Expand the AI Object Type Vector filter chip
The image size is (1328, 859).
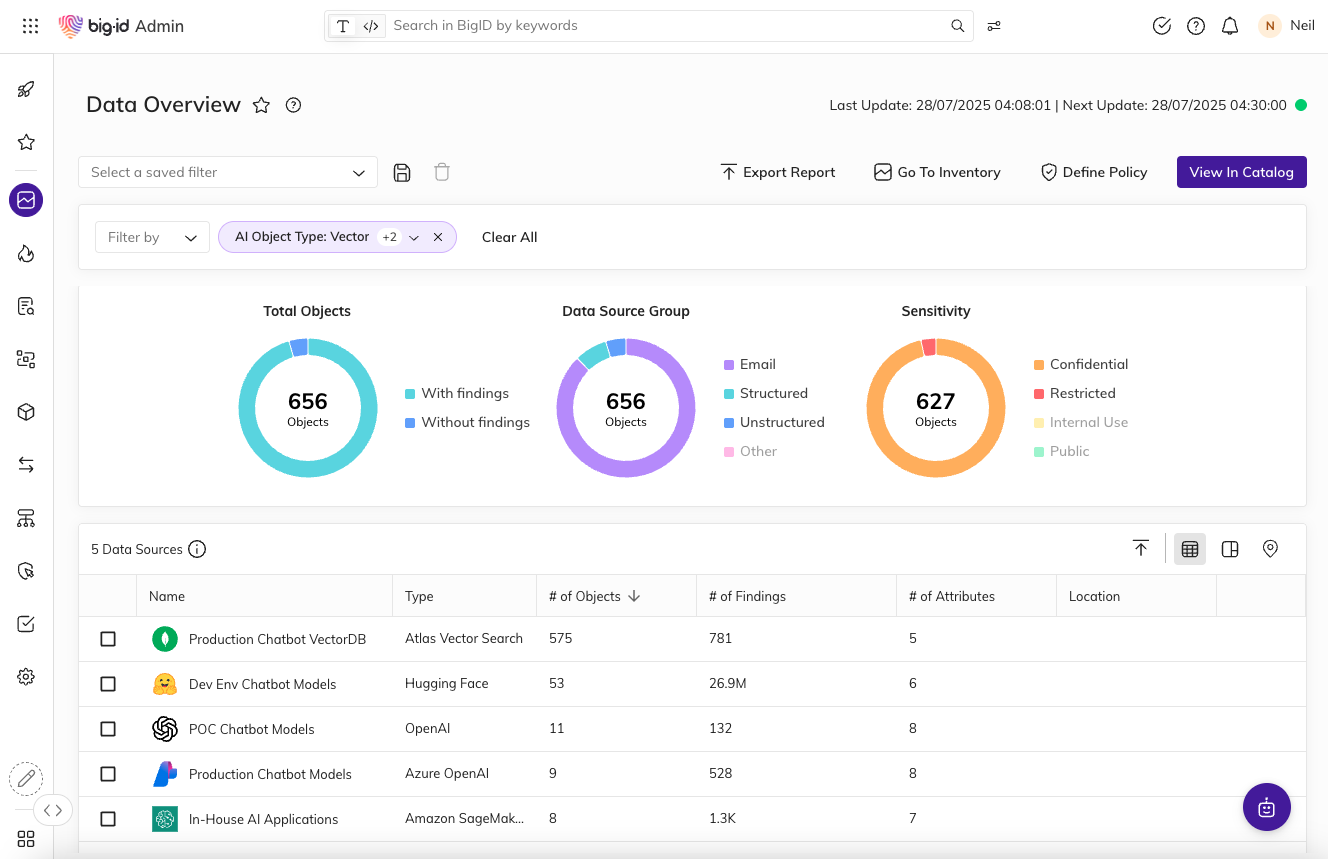(x=414, y=237)
